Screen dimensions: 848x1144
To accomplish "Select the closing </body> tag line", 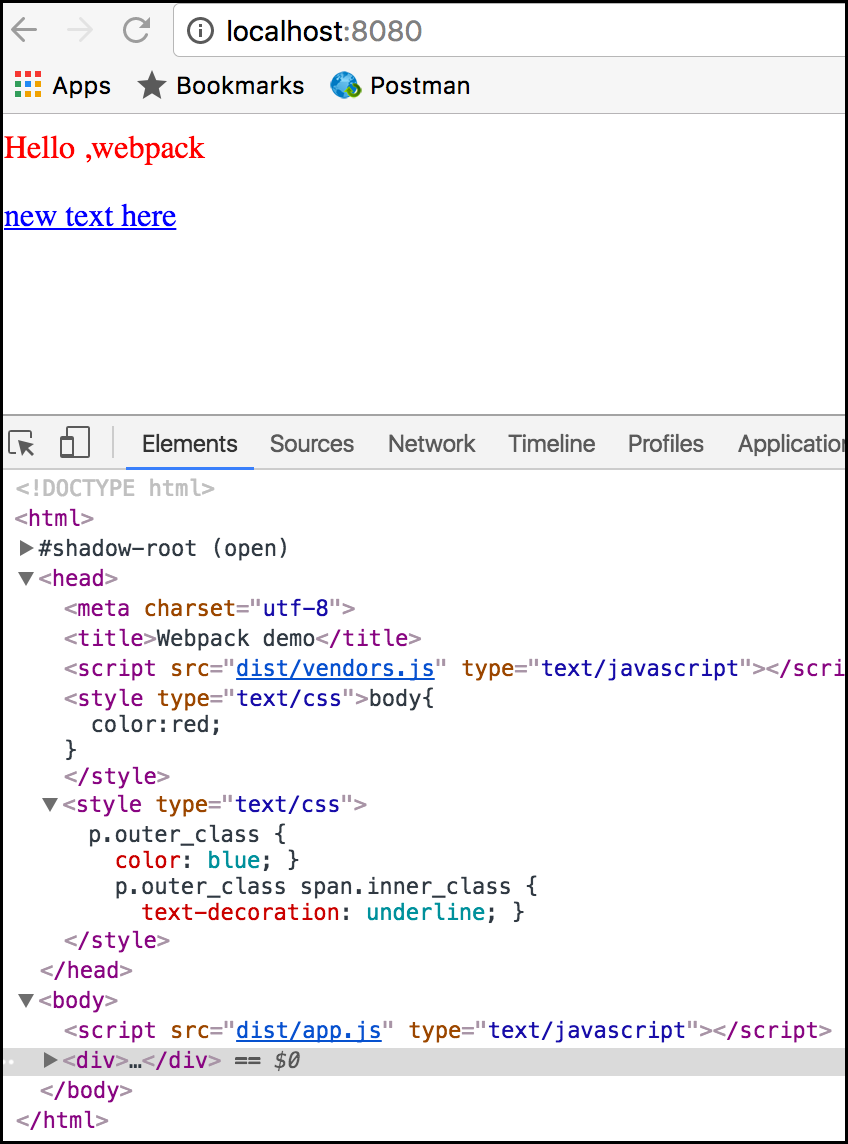I will coord(86,1090).
